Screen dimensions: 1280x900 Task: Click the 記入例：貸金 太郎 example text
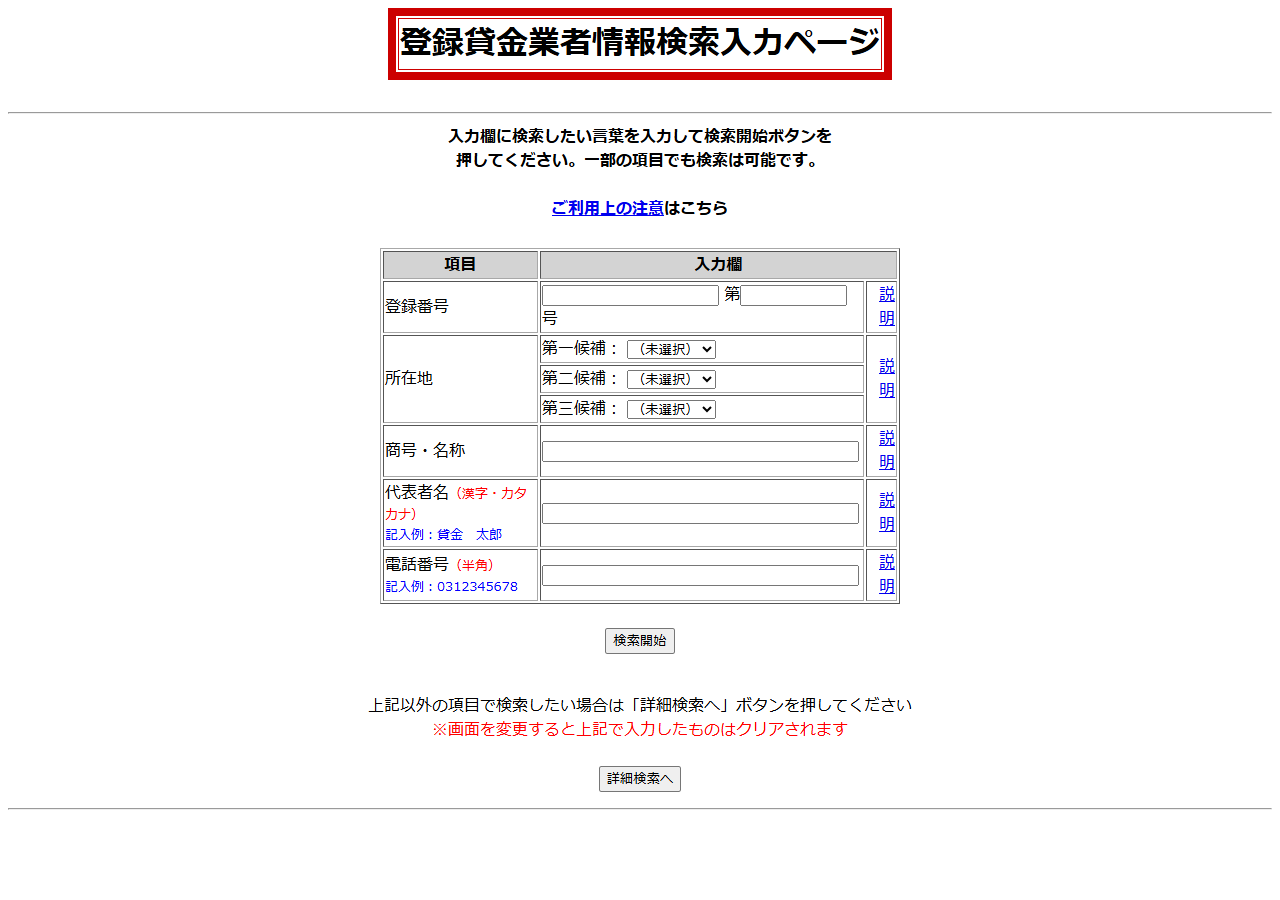[444, 535]
